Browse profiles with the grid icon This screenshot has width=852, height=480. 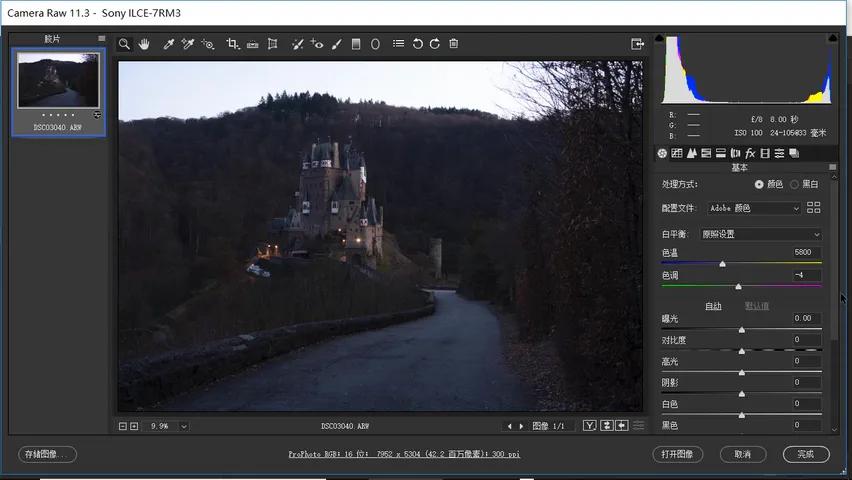tap(813, 207)
